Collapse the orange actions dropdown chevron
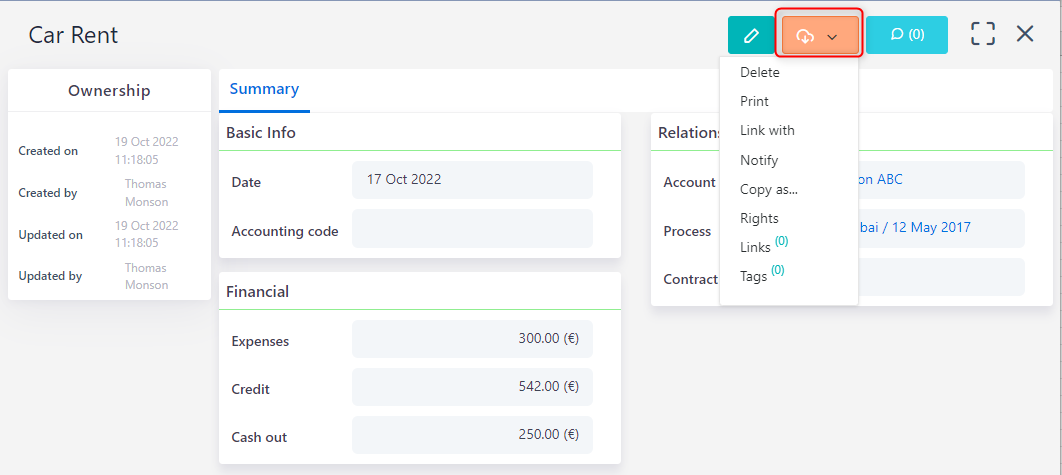The height and width of the screenshot is (475, 1062). (833, 37)
